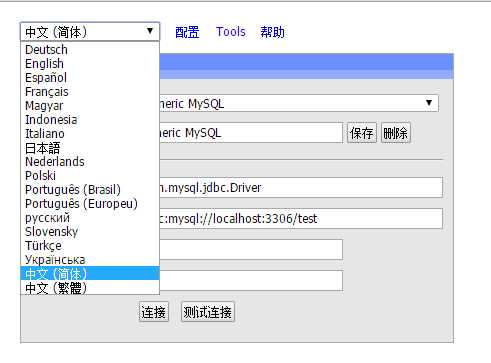The height and width of the screenshot is (363, 491).
Task: Choose 中文 (繁體) language option
Action: (90, 288)
